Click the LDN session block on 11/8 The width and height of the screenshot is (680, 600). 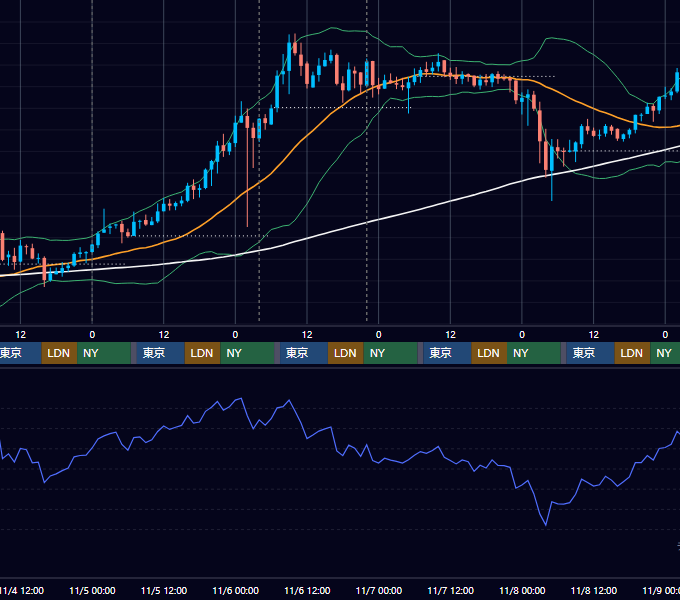coord(632,353)
